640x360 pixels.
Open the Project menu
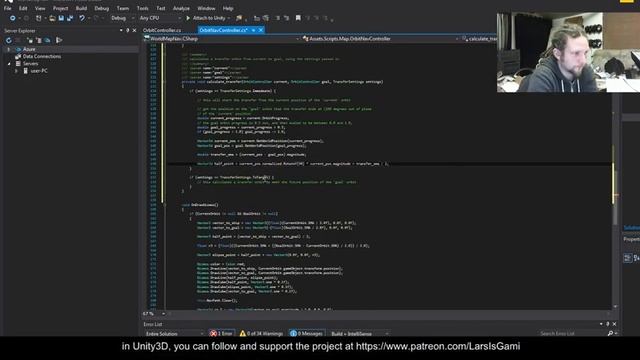pyautogui.click(x=60, y=8)
